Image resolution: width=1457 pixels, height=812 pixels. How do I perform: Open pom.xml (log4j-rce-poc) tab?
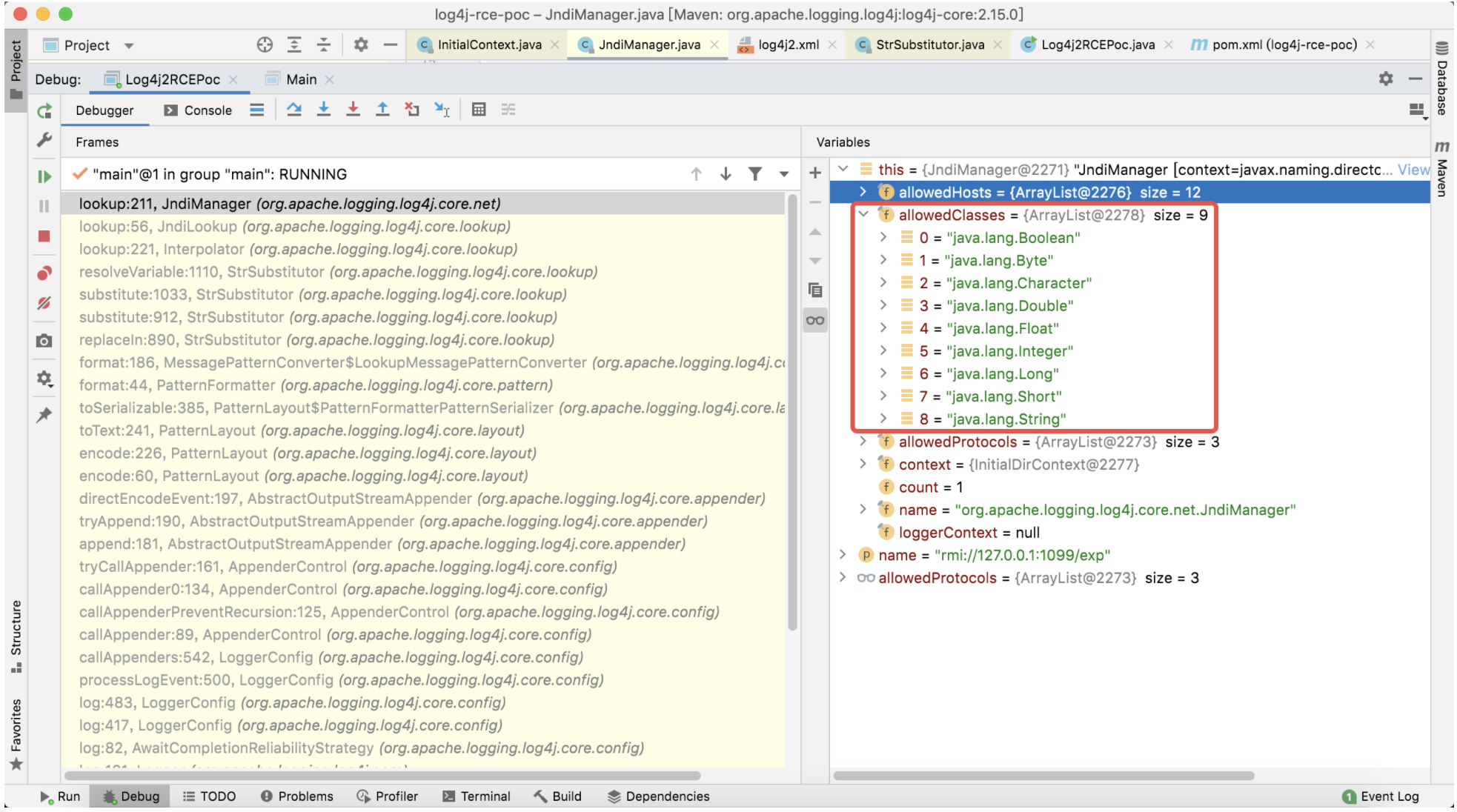[x=1284, y=44]
